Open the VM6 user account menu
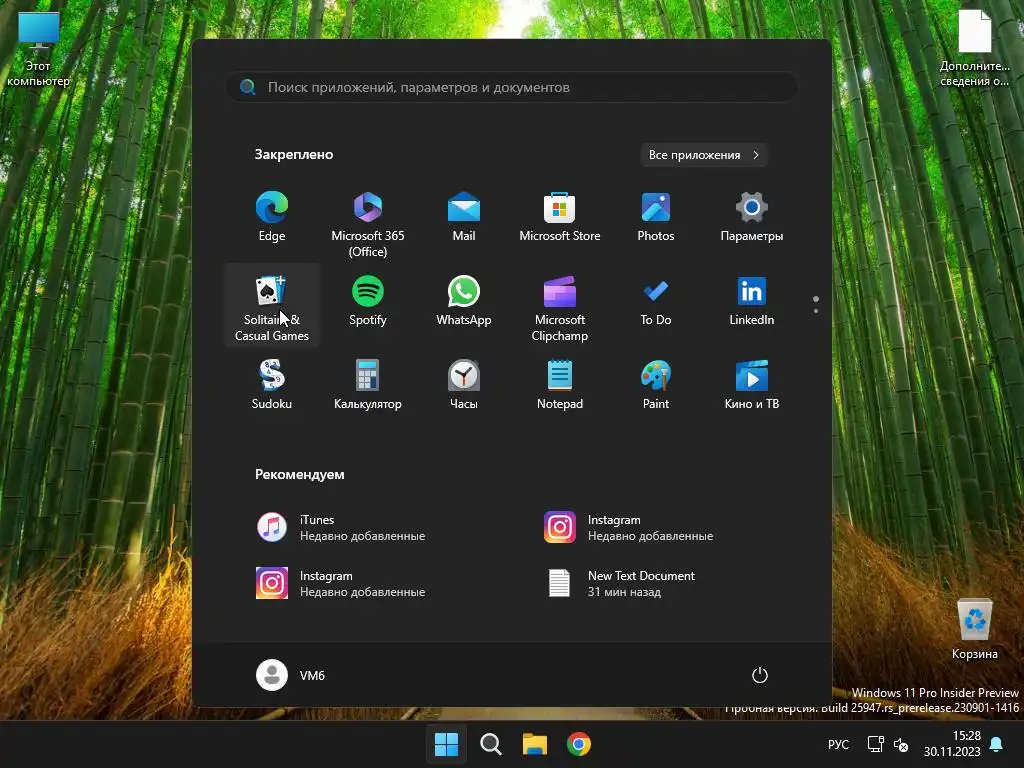 tap(291, 675)
